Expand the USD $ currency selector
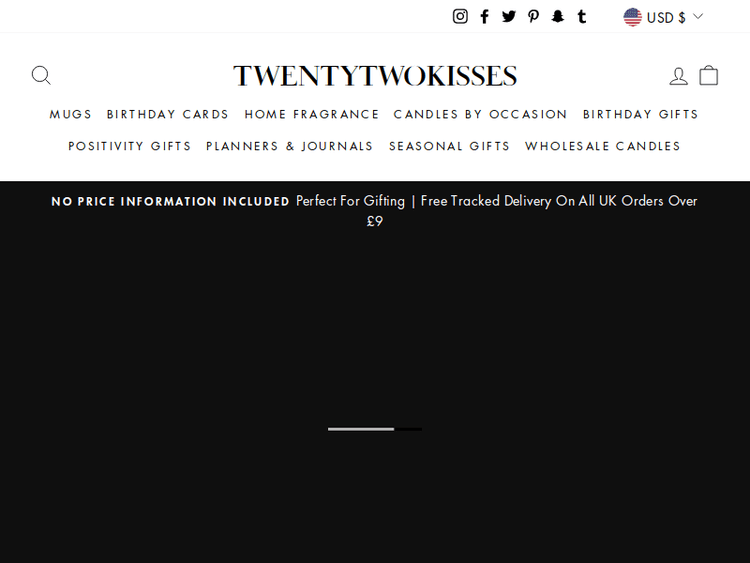This screenshot has height=563, width=750. click(663, 17)
